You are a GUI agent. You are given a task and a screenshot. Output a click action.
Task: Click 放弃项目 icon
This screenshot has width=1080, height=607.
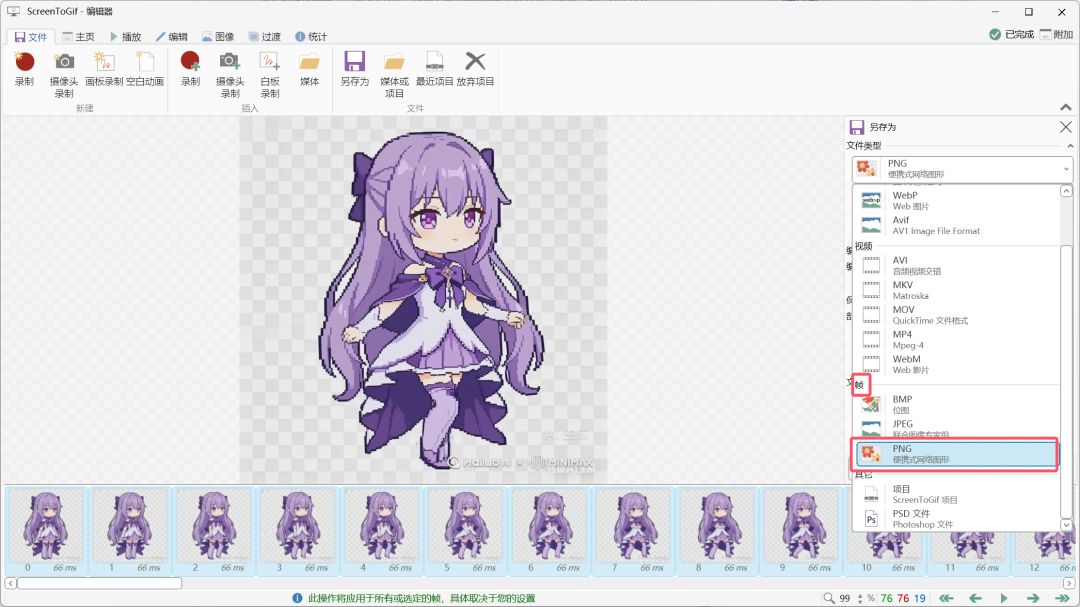(475, 69)
